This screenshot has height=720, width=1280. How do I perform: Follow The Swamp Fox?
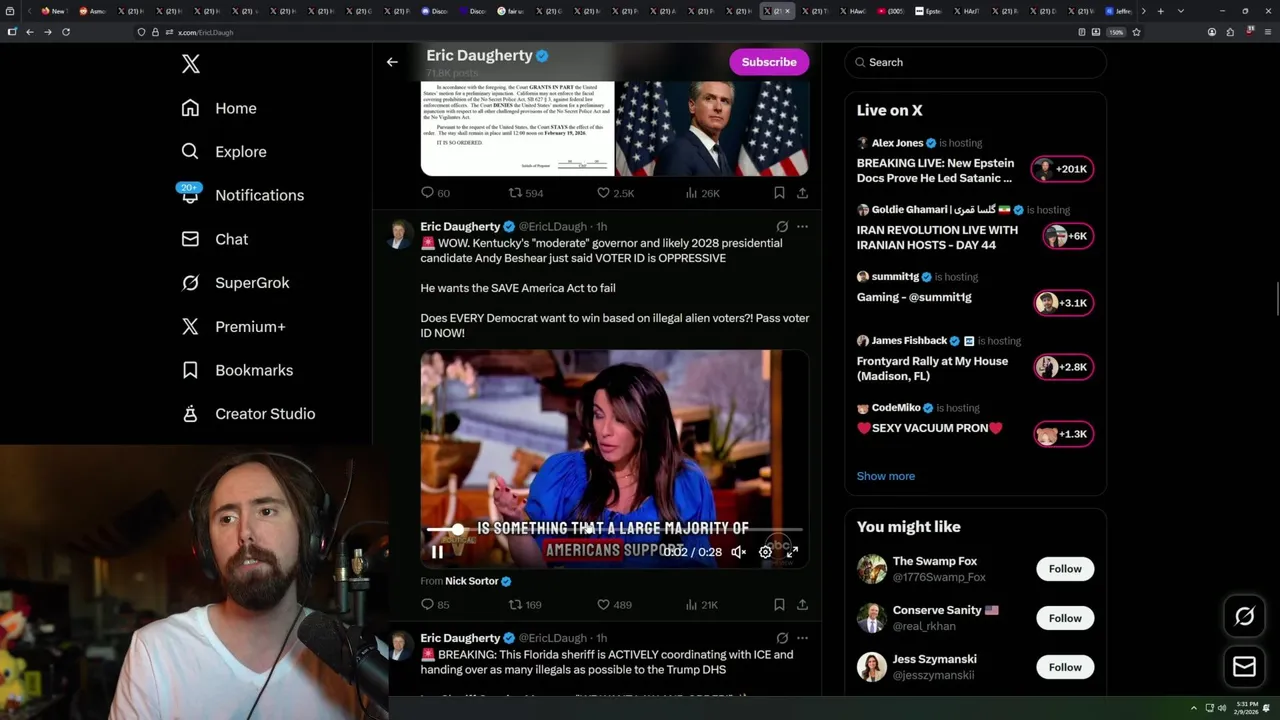(x=1065, y=569)
